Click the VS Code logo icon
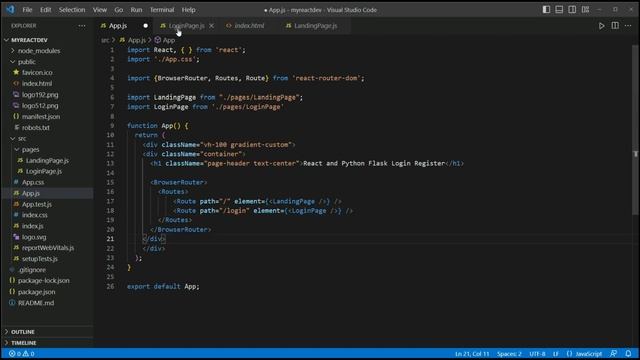640x360 pixels. [x=10, y=9]
